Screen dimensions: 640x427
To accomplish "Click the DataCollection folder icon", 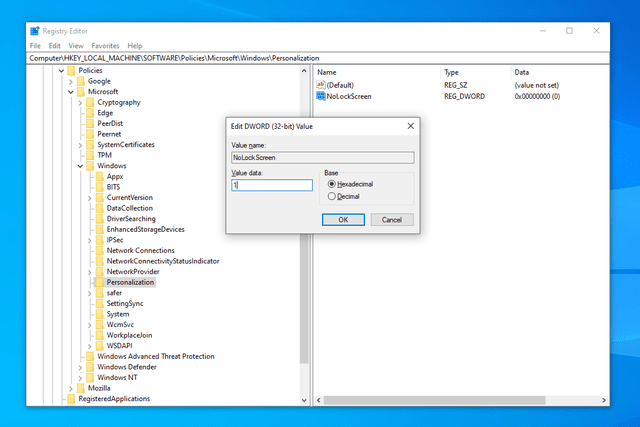I will (100, 209).
